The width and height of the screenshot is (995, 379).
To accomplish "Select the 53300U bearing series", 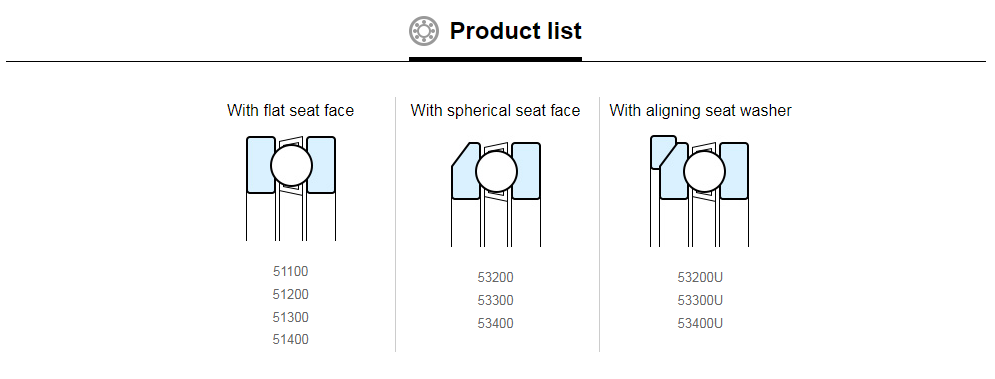I will pos(700,300).
